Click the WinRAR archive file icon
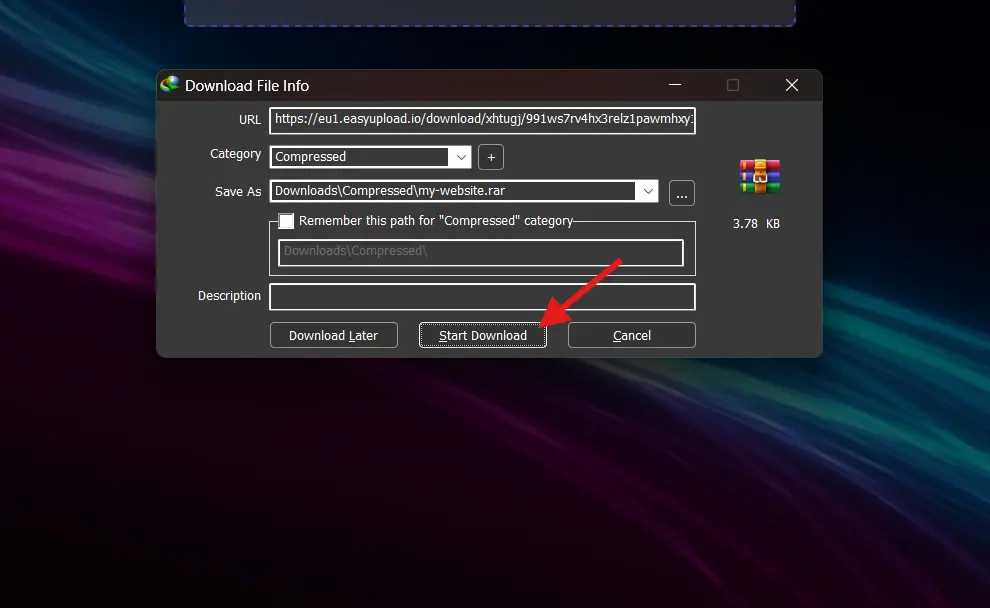Image resolution: width=990 pixels, height=608 pixels. pyautogui.click(x=760, y=176)
